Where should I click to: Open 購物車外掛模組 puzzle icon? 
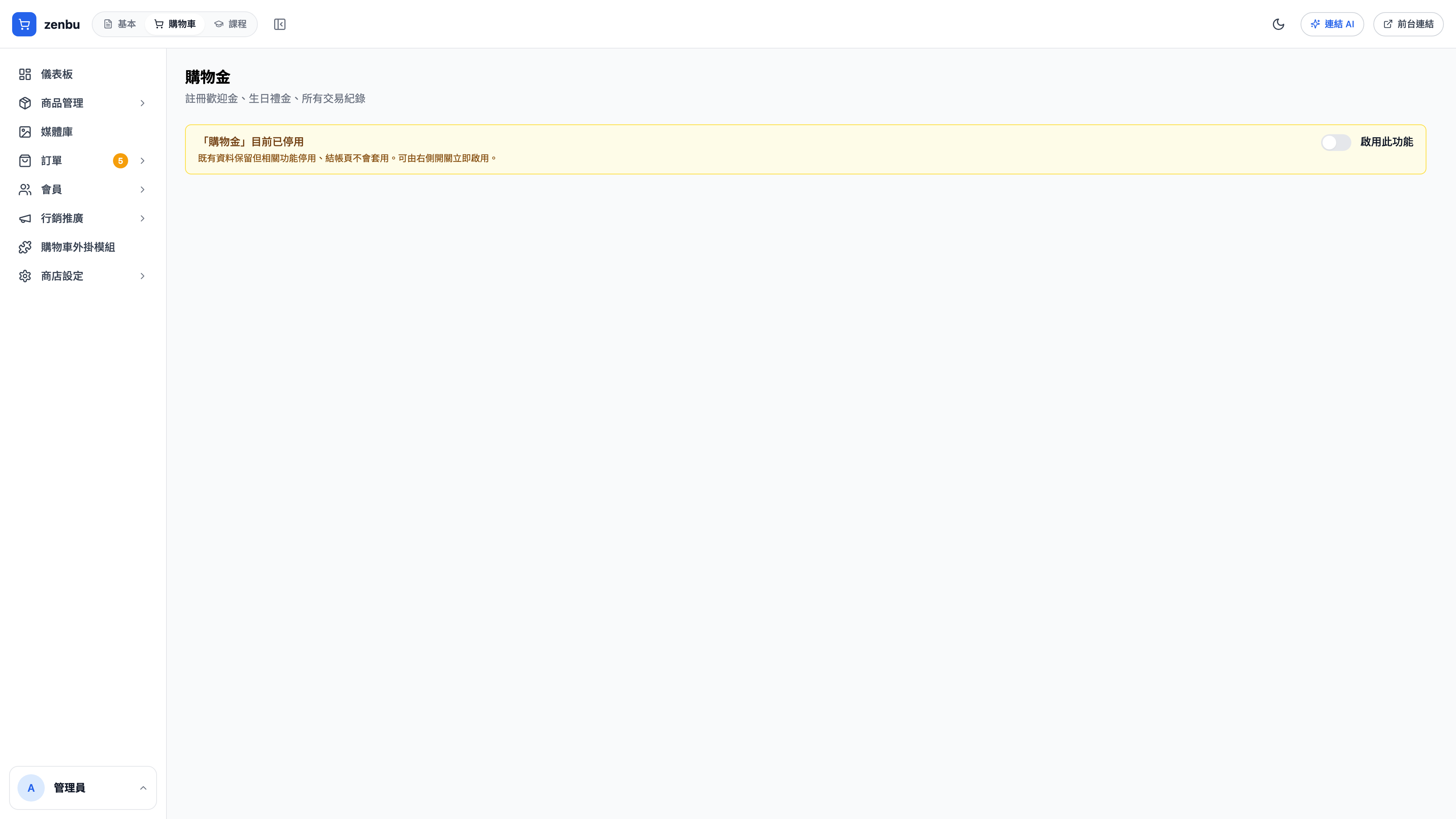tap(25, 247)
